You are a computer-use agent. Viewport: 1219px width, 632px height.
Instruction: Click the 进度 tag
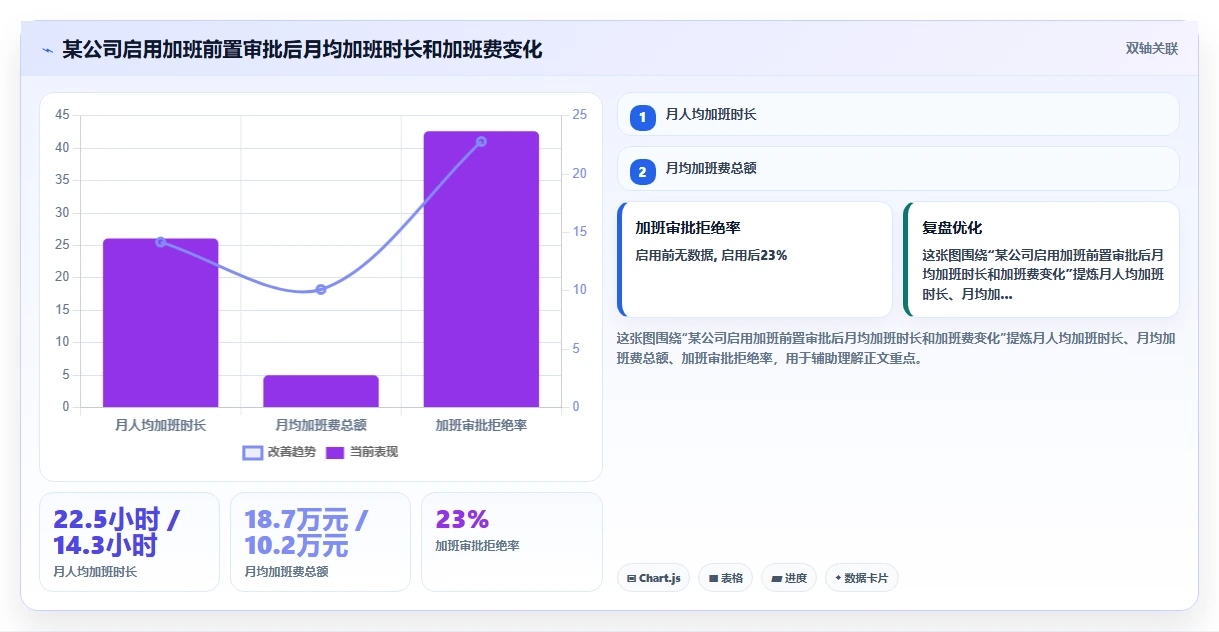[x=789, y=578]
